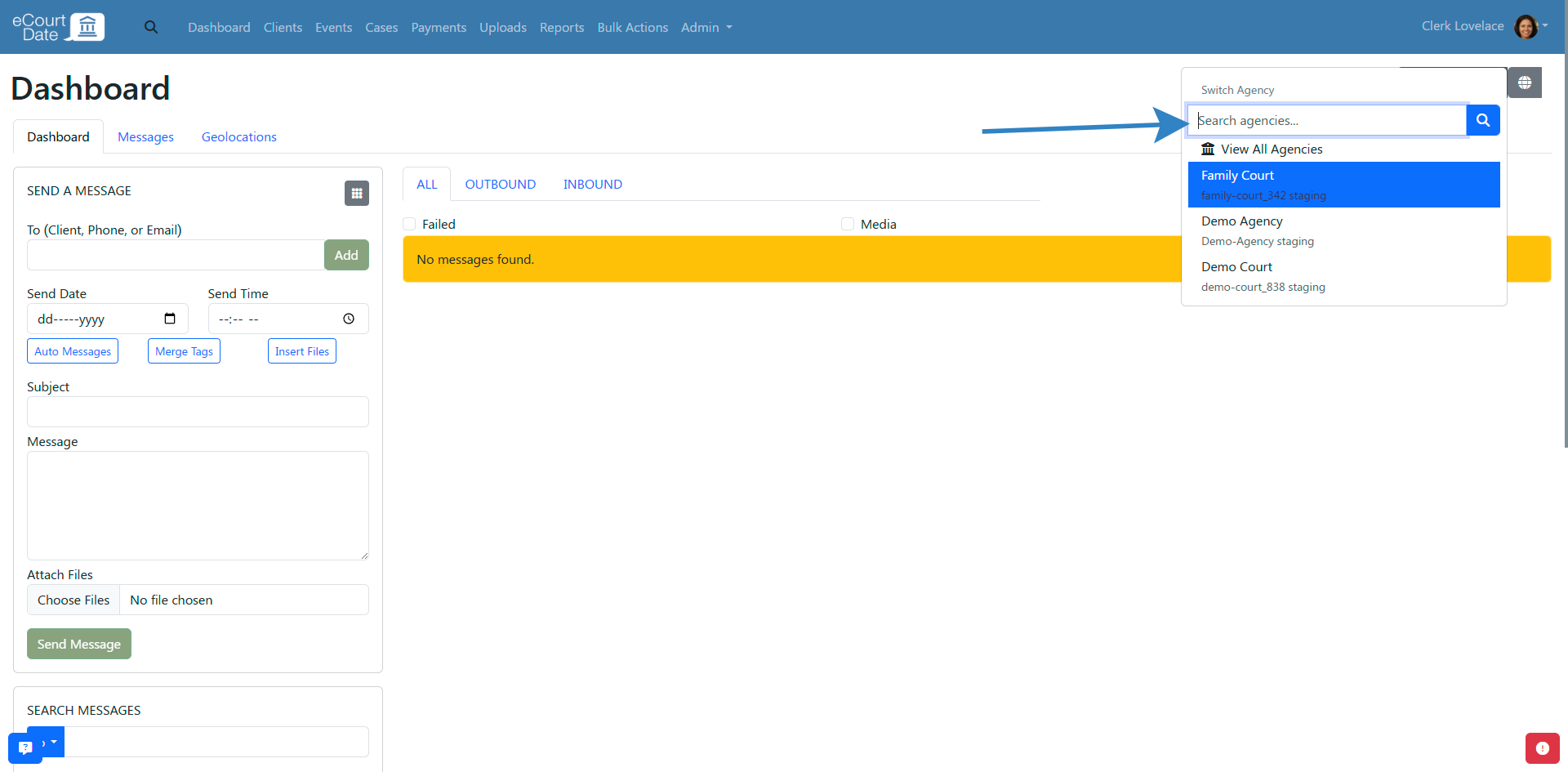Viewport: 1568px width, 772px height.
Task: Click the globe icon near the top right
Action: [x=1525, y=83]
